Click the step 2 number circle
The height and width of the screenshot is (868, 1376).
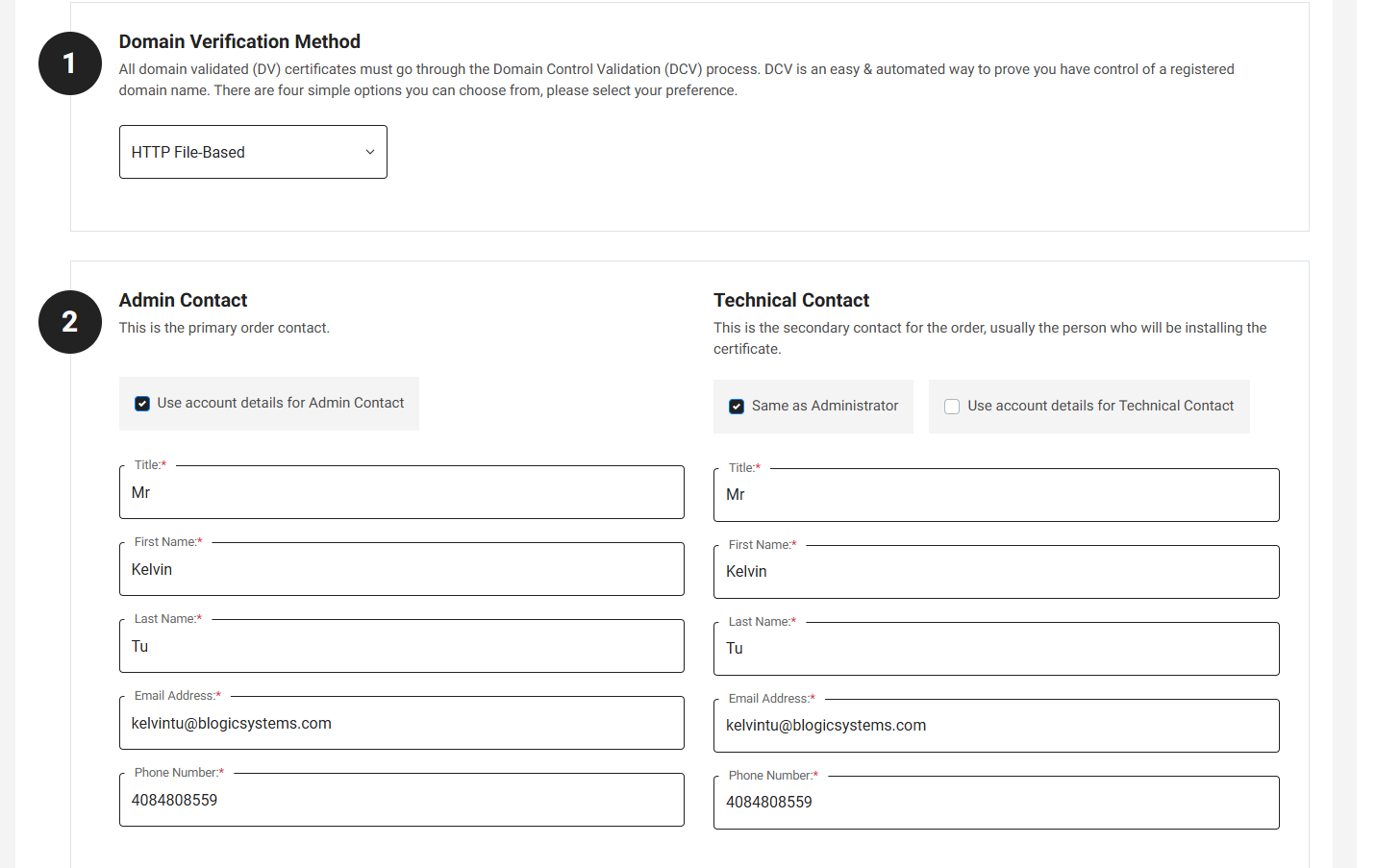point(69,322)
